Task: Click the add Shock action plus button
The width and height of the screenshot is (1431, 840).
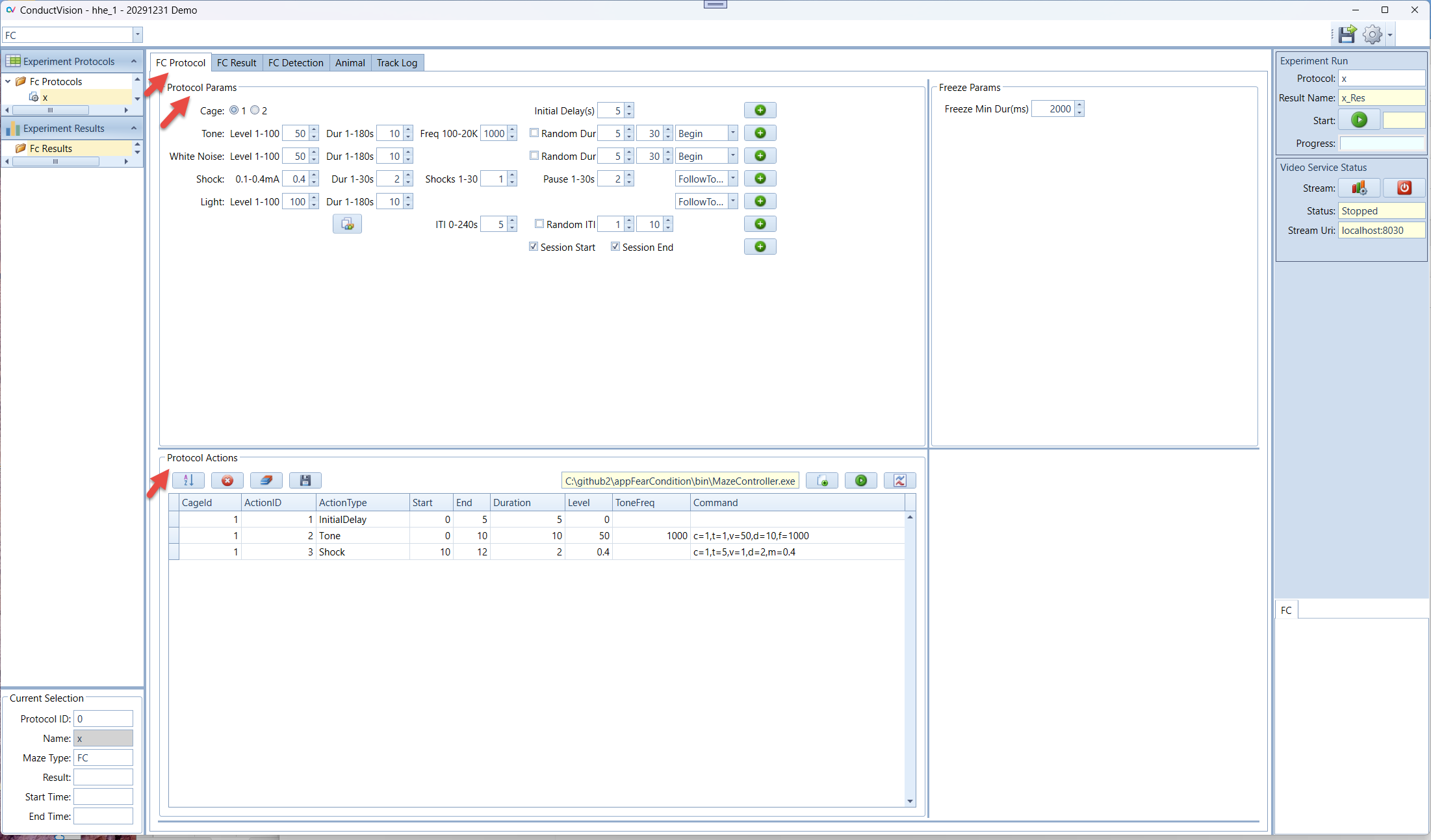Action: coord(760,179)
